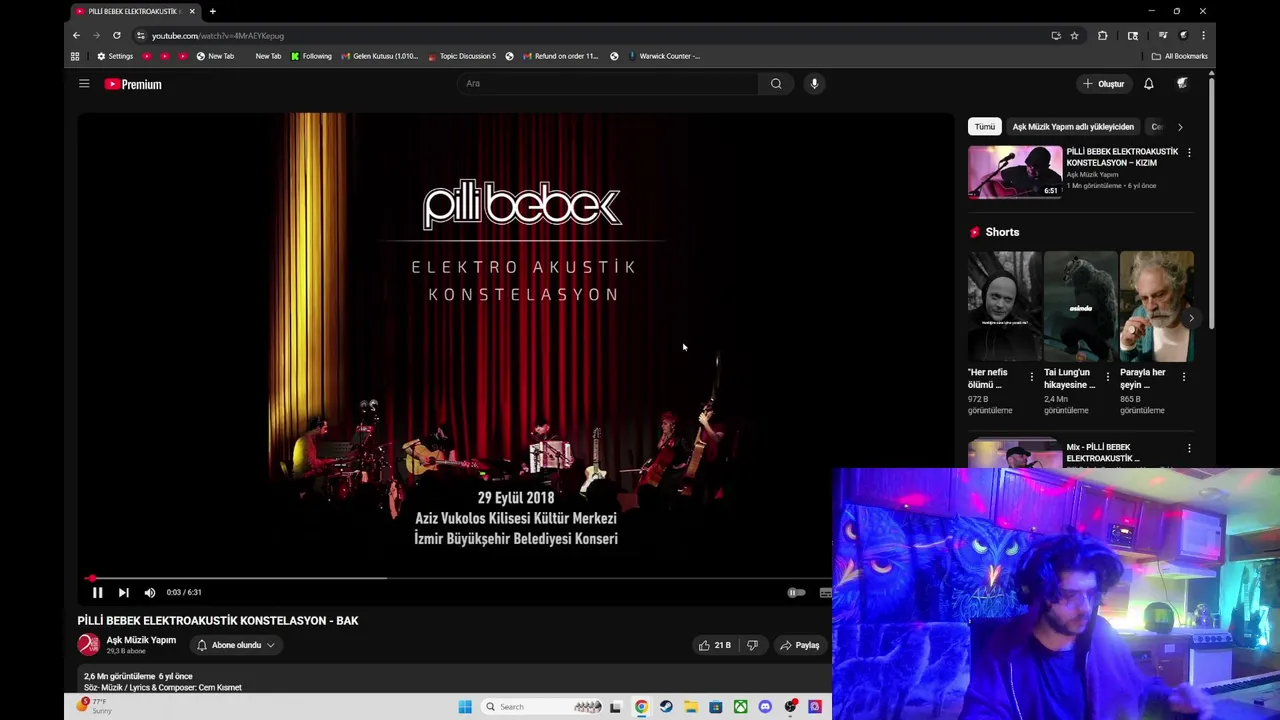Viewport: 1280px width, 720px height.
Task: Open Chrome apps grid icon
Action: click(75, 56)
